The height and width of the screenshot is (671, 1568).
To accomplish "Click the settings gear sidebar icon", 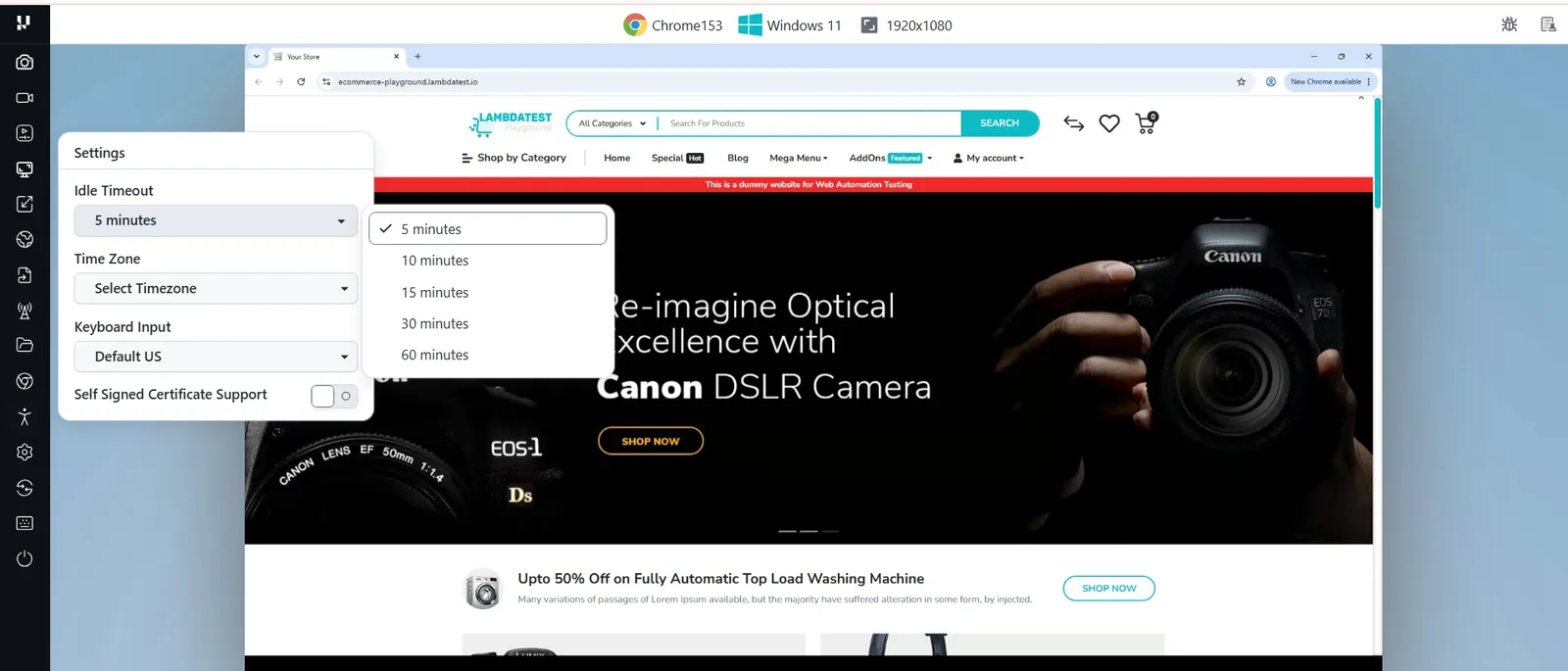I will click(x=24, y=452).
